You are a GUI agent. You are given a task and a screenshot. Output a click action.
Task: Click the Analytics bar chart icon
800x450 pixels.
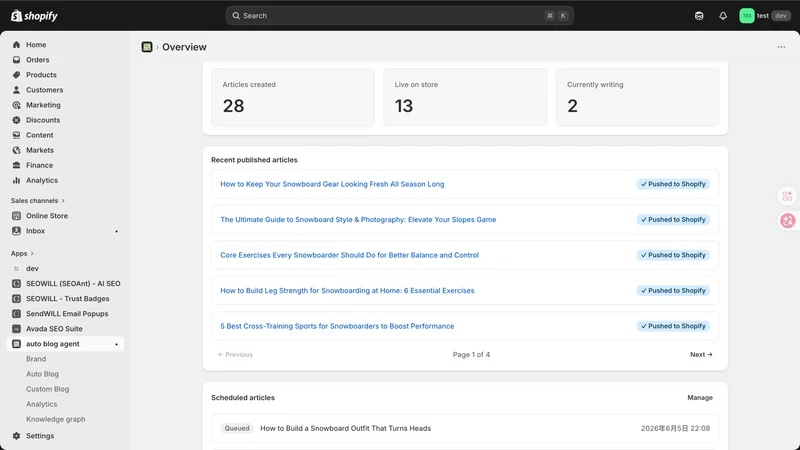coord(16,180)
